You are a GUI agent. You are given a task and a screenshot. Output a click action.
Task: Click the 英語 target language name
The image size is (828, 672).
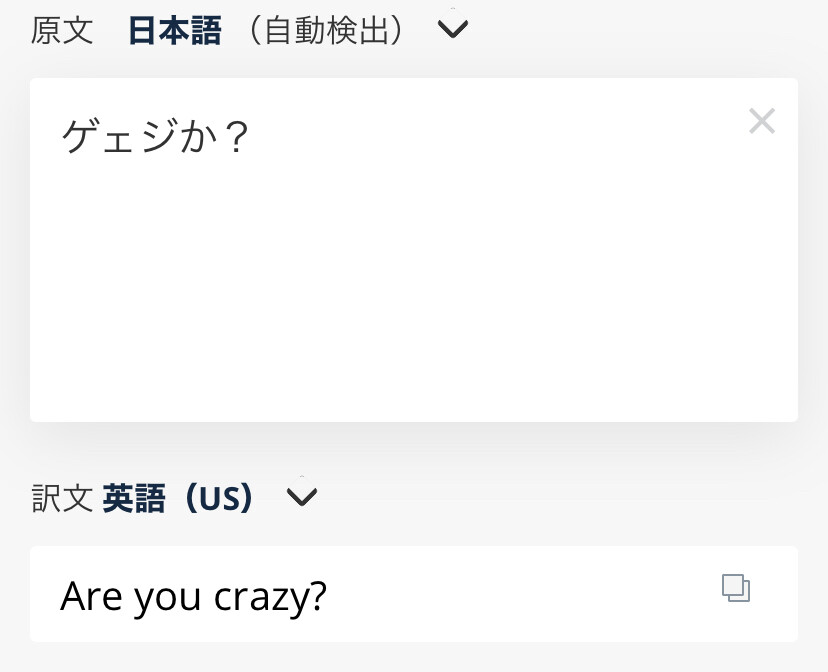pos(134,497)
